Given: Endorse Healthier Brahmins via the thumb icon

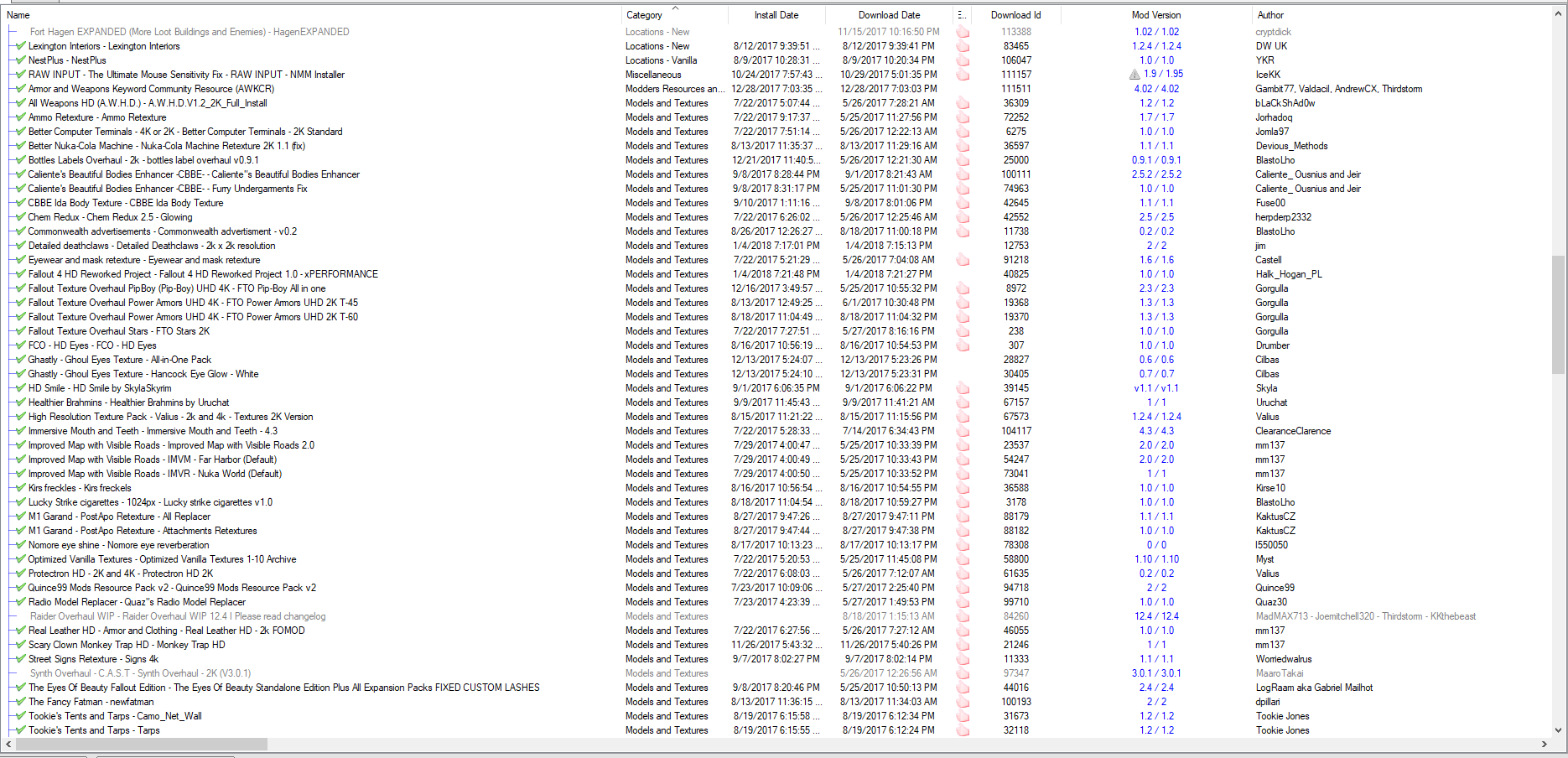Looking at the screenshot, I should [x=963, y=402].
